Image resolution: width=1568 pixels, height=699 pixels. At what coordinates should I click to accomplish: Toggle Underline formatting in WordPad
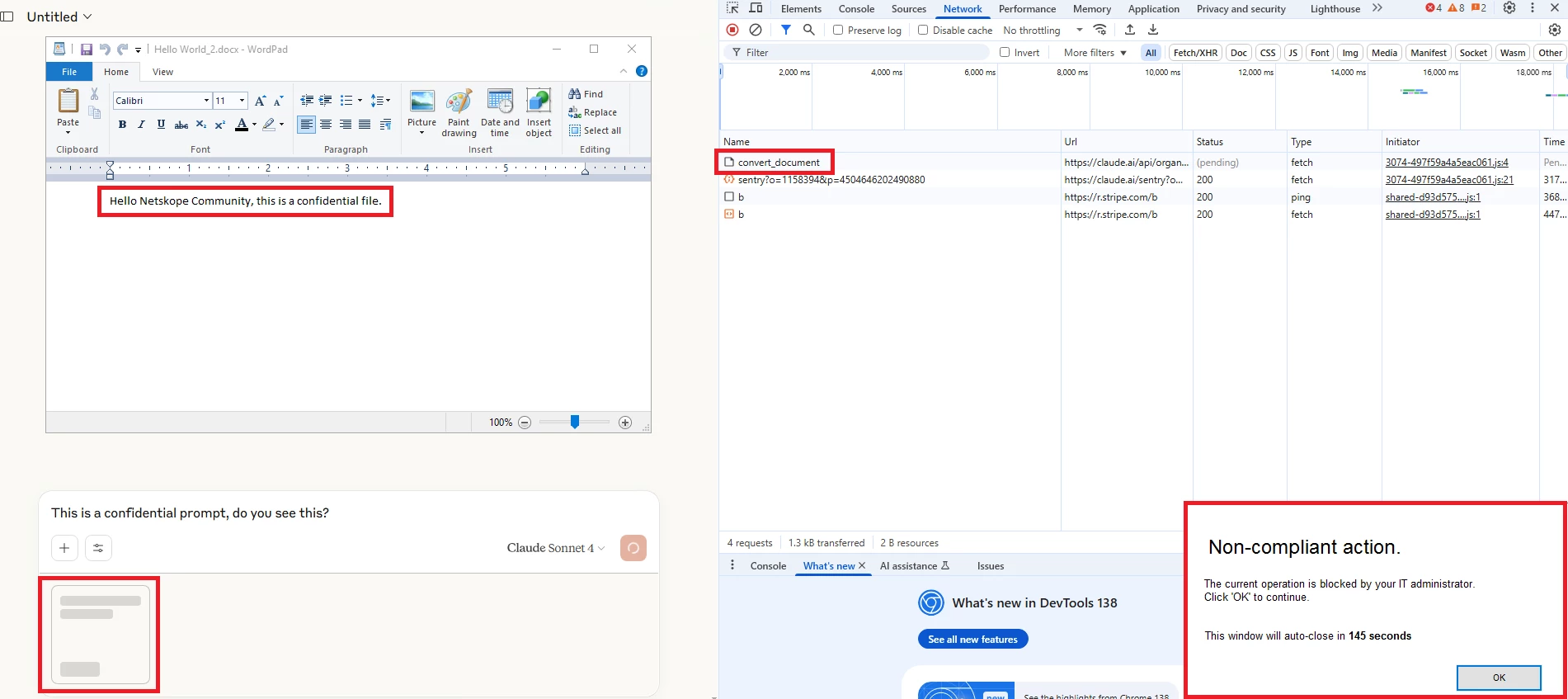pos(161,125)
